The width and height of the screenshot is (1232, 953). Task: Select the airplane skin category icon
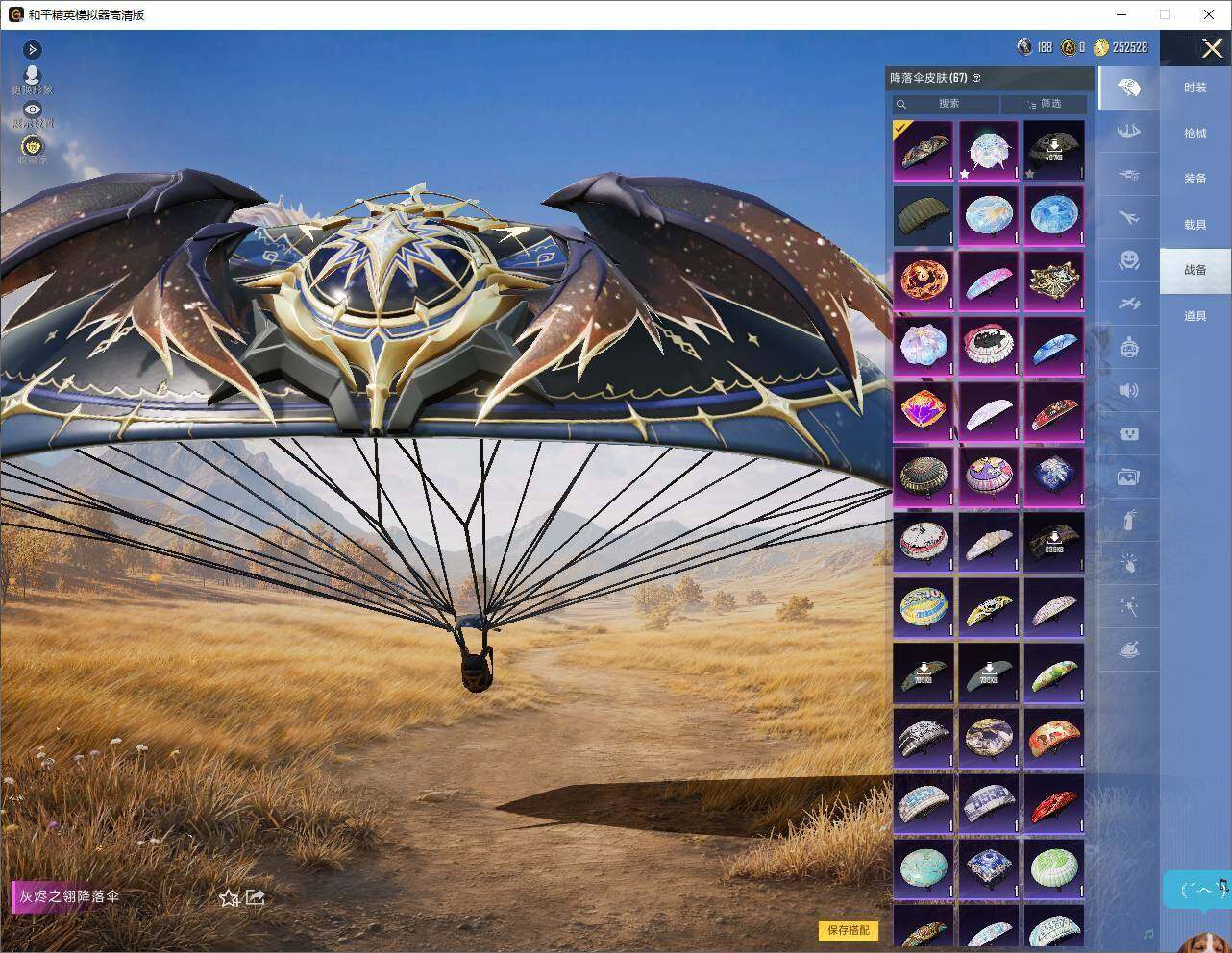click(x=1128, y=217)
